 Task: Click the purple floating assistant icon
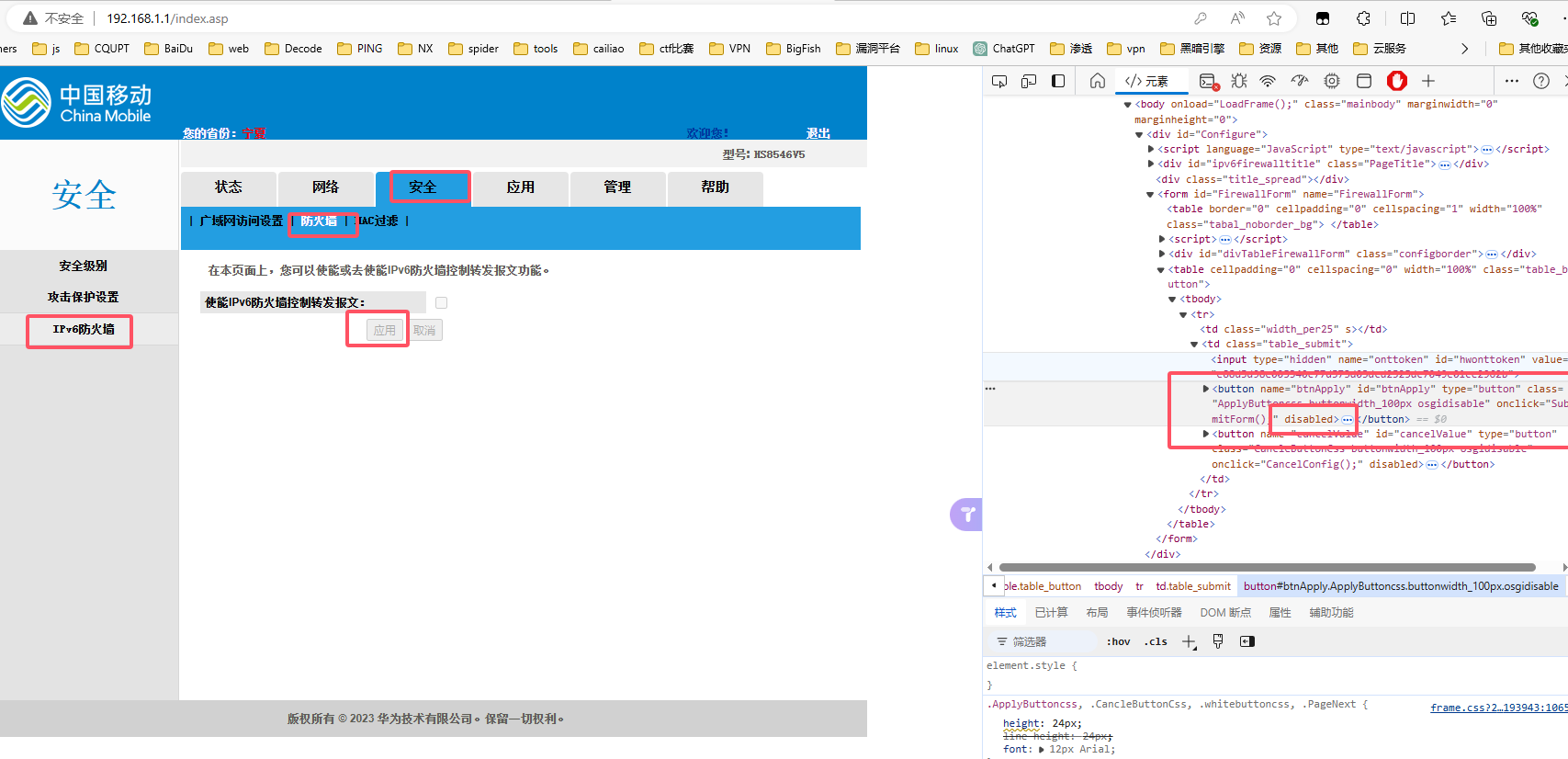click(966, 515)
